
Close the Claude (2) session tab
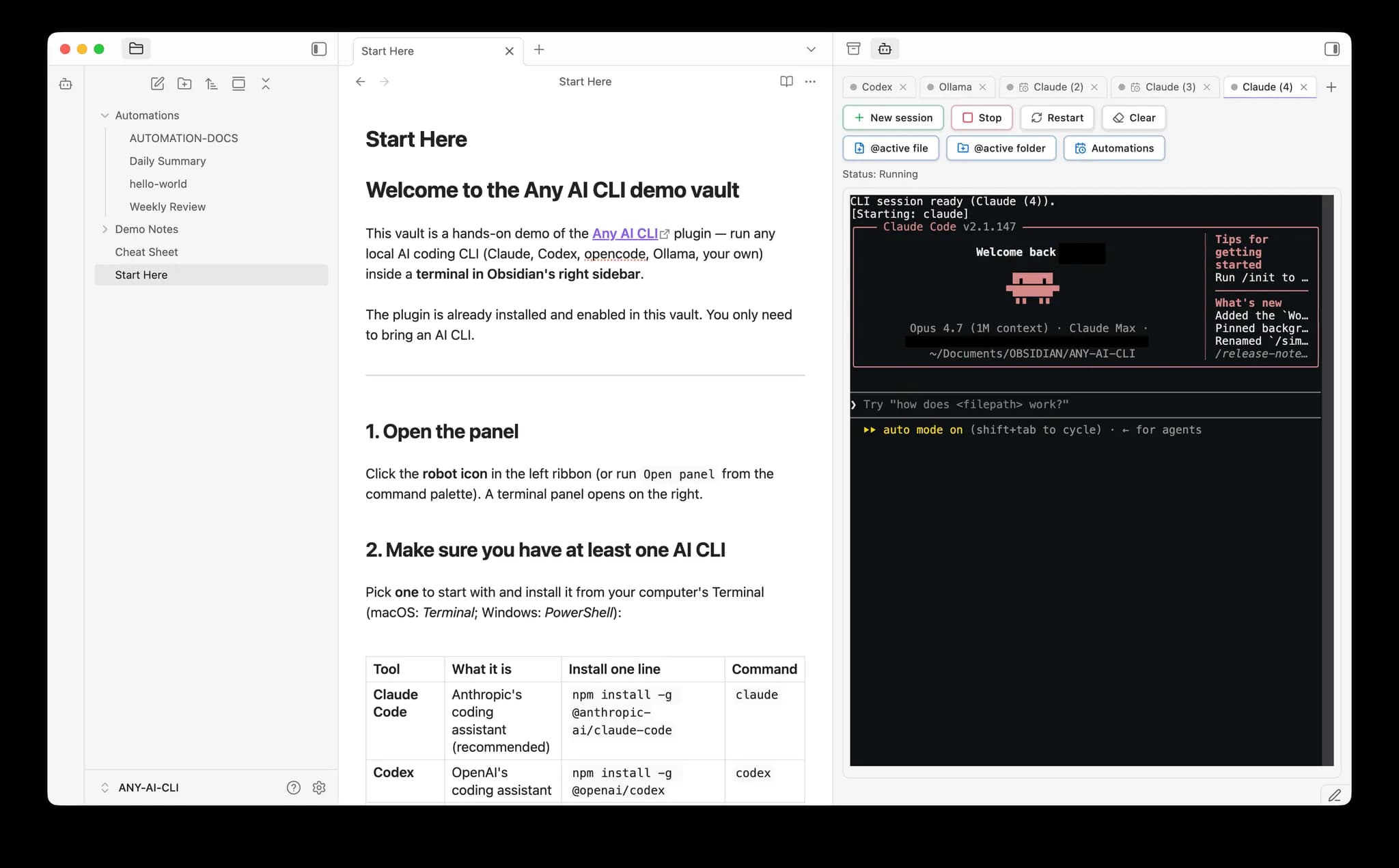1094,87
